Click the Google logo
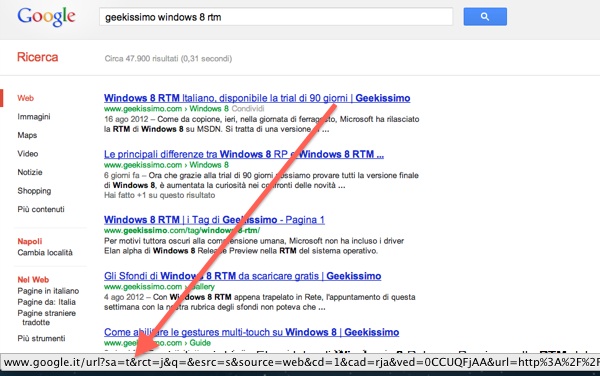The height and width of the screenshot is (376, 600). tap(46, 16)
